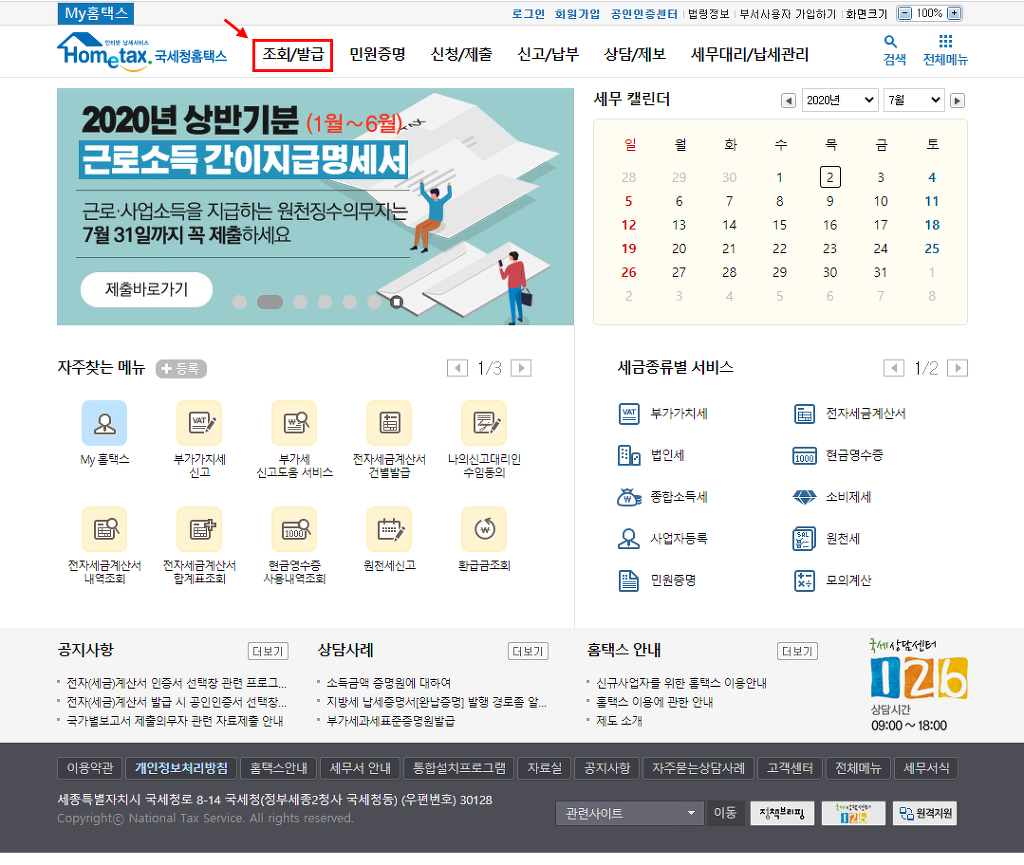This screenshot has height=865, width=1024.
Task: Select 원천세 tax service
Action: (x=826, y=539)
